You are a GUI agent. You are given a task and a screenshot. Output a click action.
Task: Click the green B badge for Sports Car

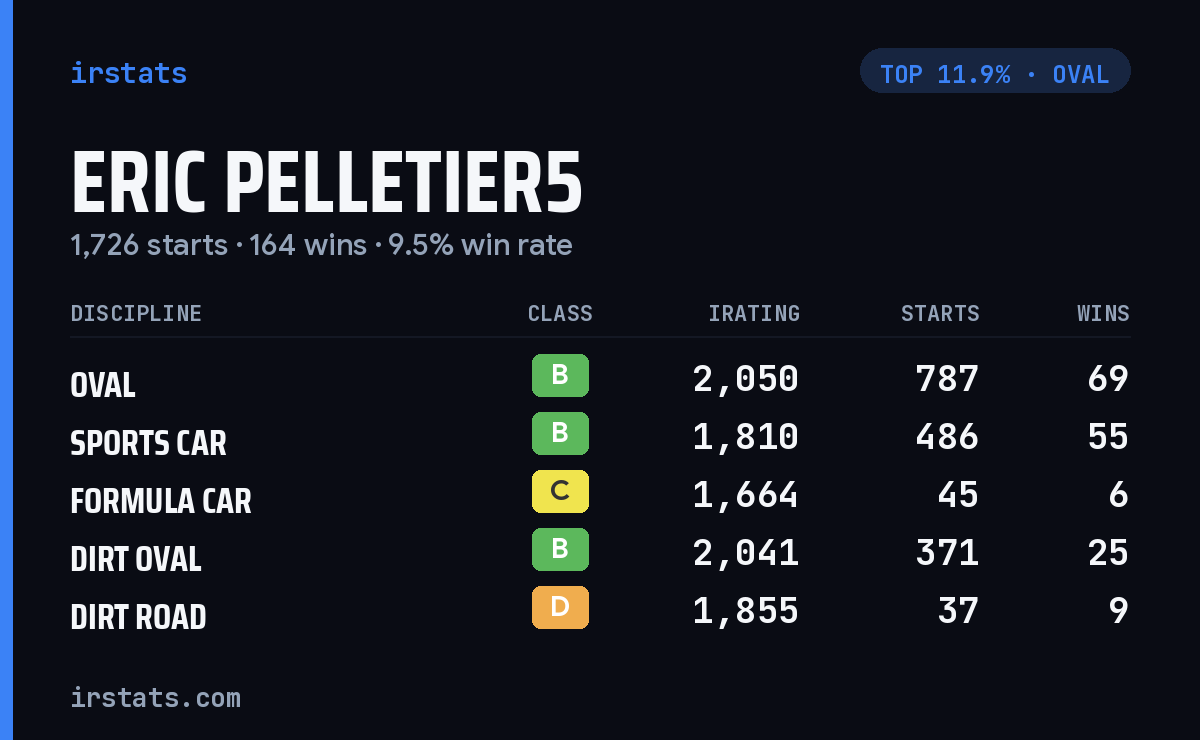click(x=560, y=434)
